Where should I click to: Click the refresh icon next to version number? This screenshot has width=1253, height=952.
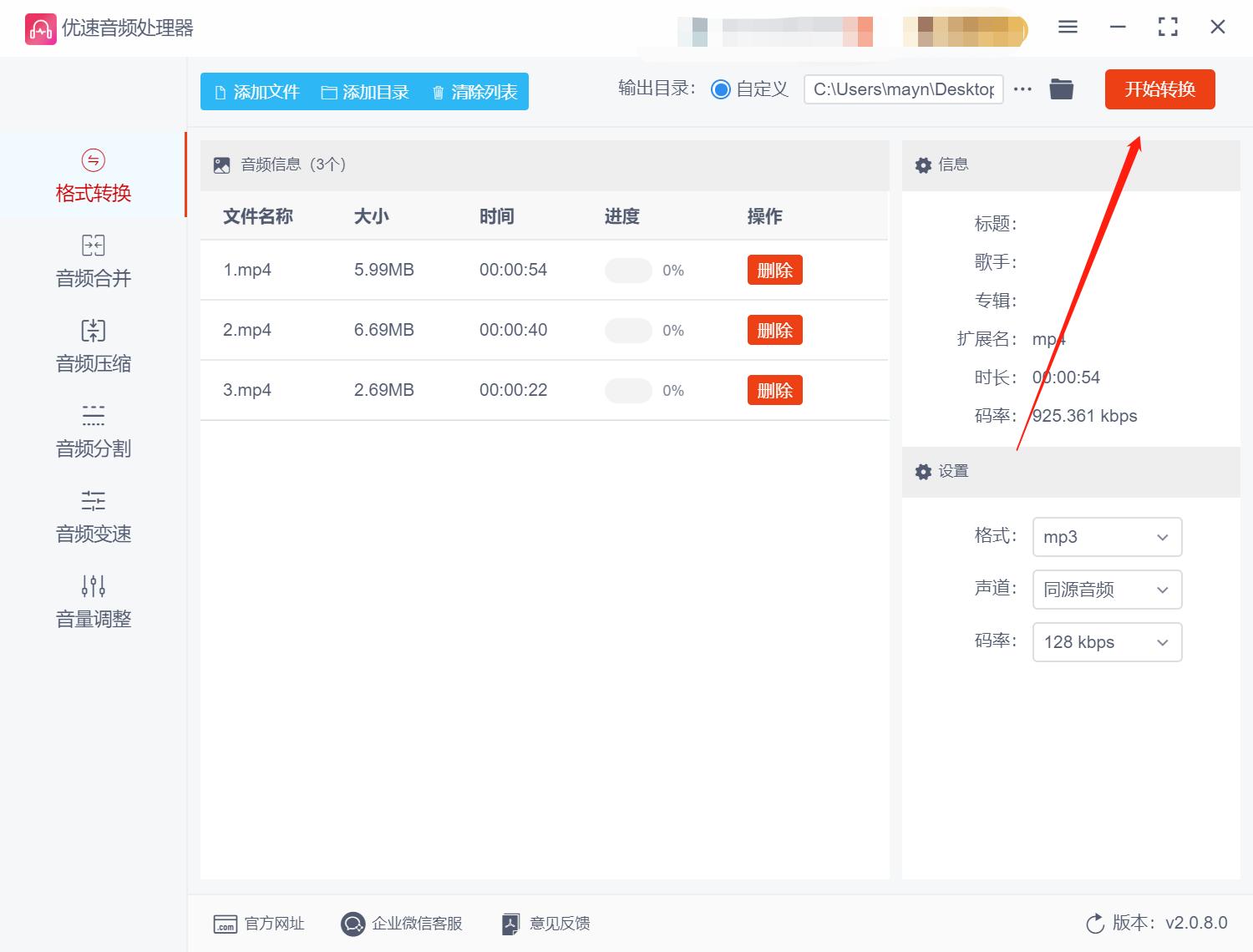pos(1095,924)
